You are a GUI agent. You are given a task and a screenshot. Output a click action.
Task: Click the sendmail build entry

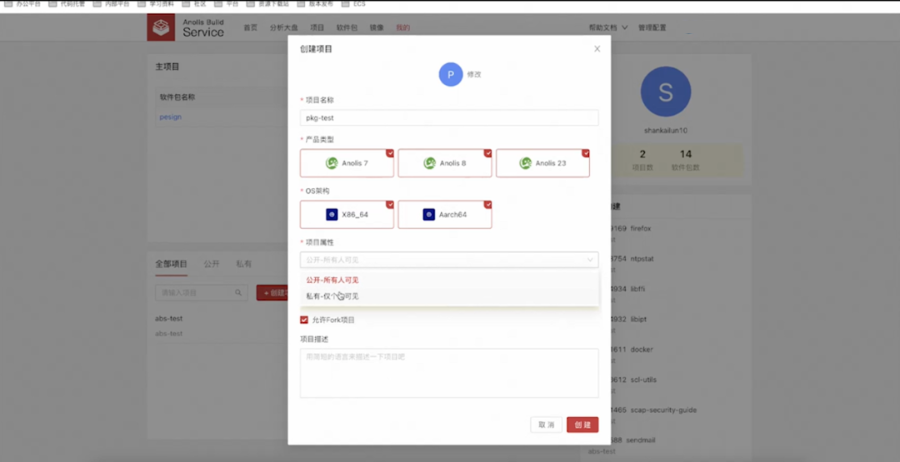[643, 440]
